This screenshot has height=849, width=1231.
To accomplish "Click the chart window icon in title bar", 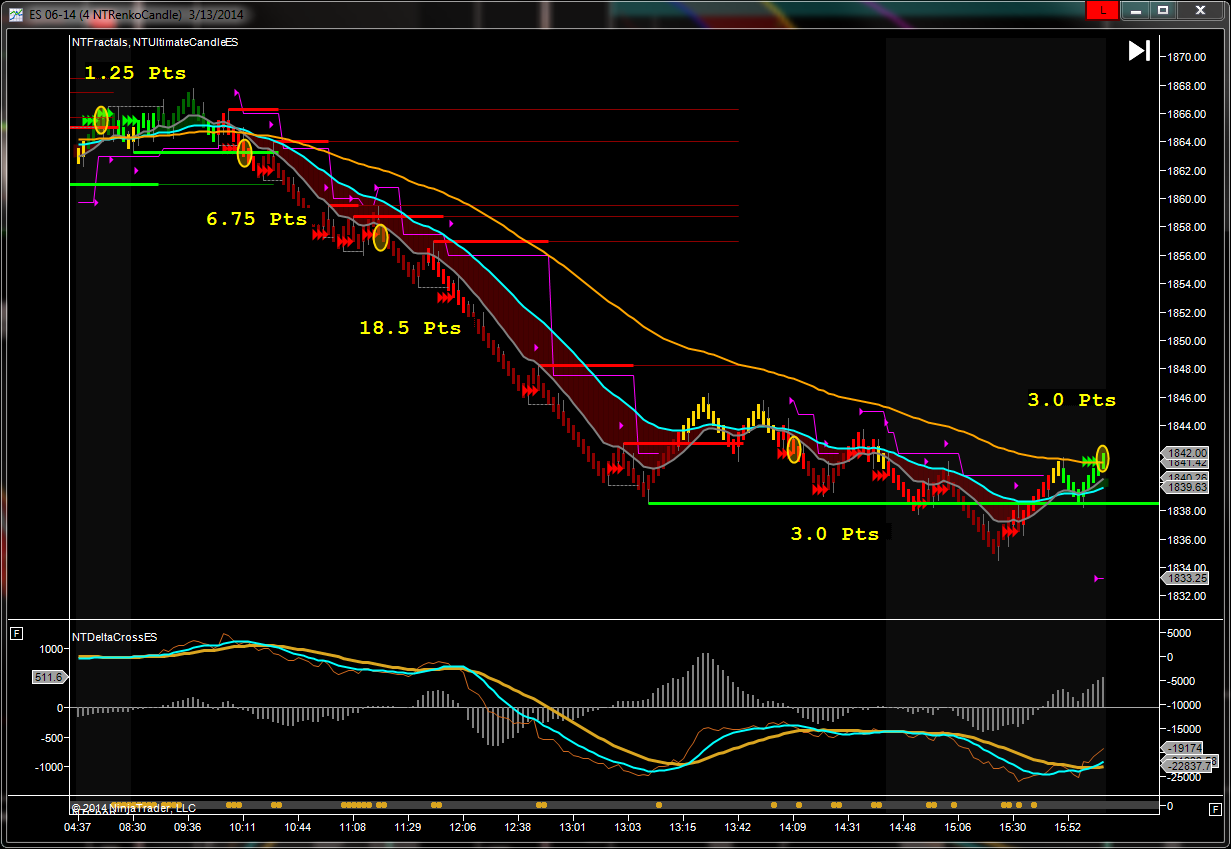I will (x=14, y=15).
